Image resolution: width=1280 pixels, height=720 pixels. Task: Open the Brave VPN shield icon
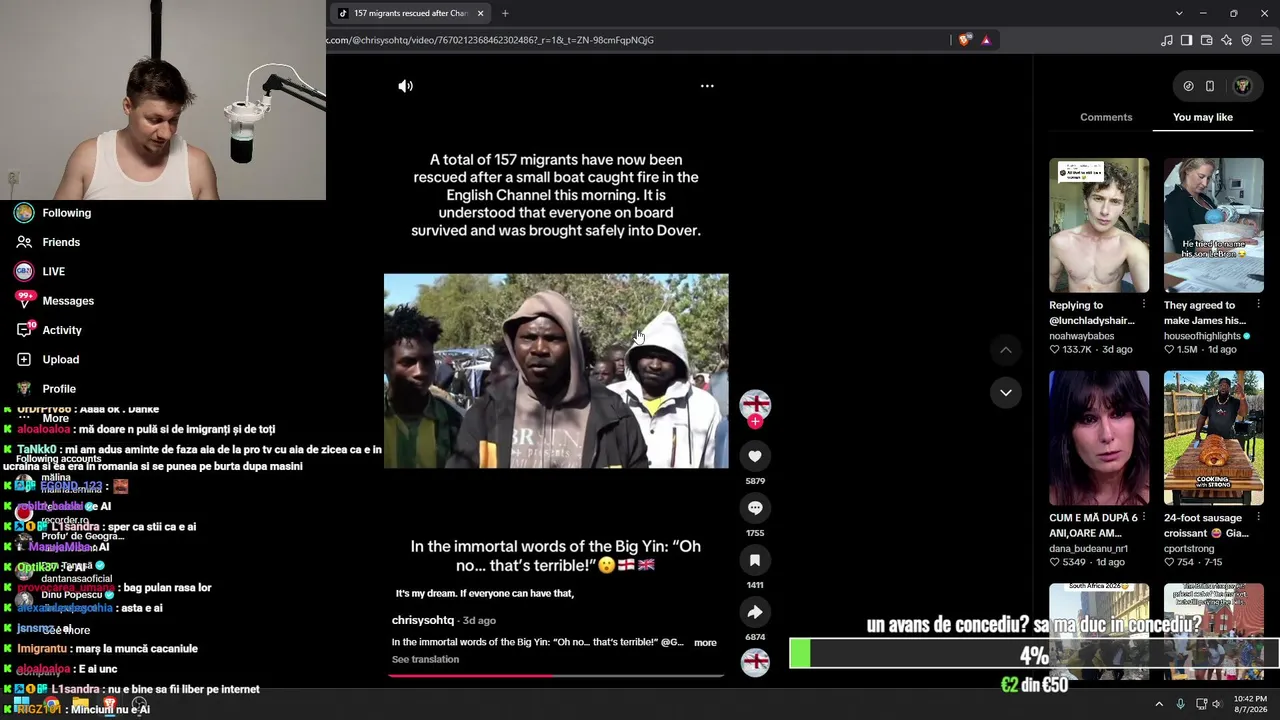[x=1247, y=40]
